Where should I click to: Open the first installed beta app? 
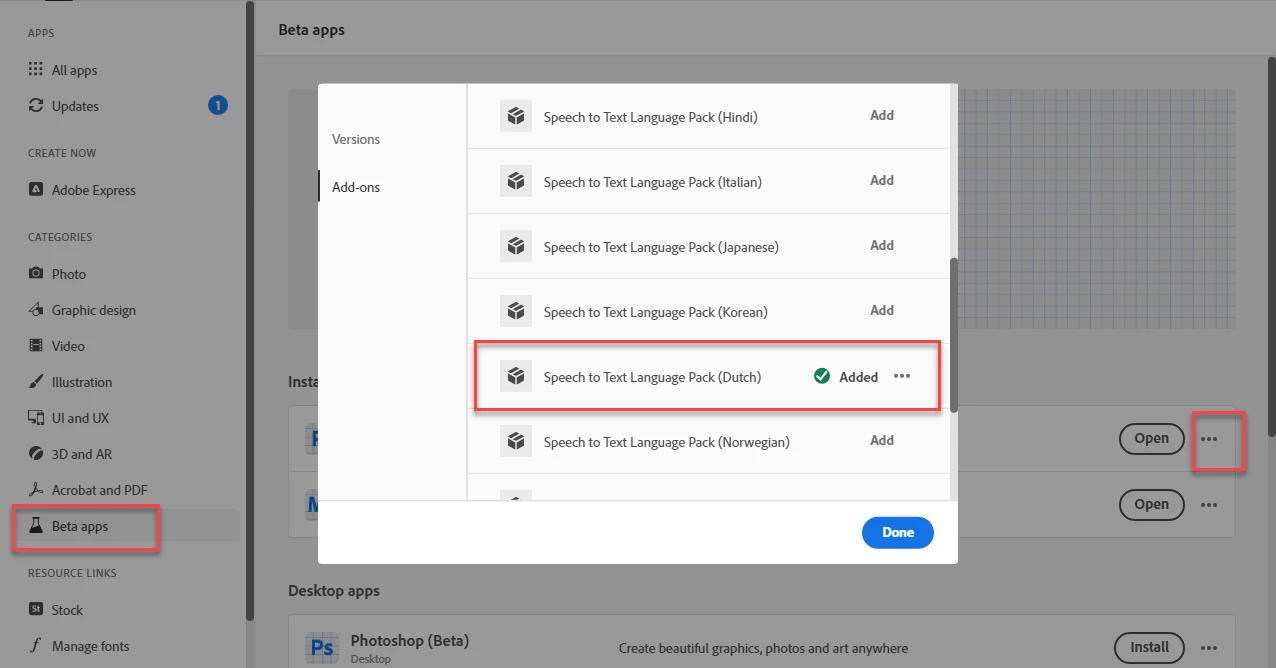click(1151, 438)
